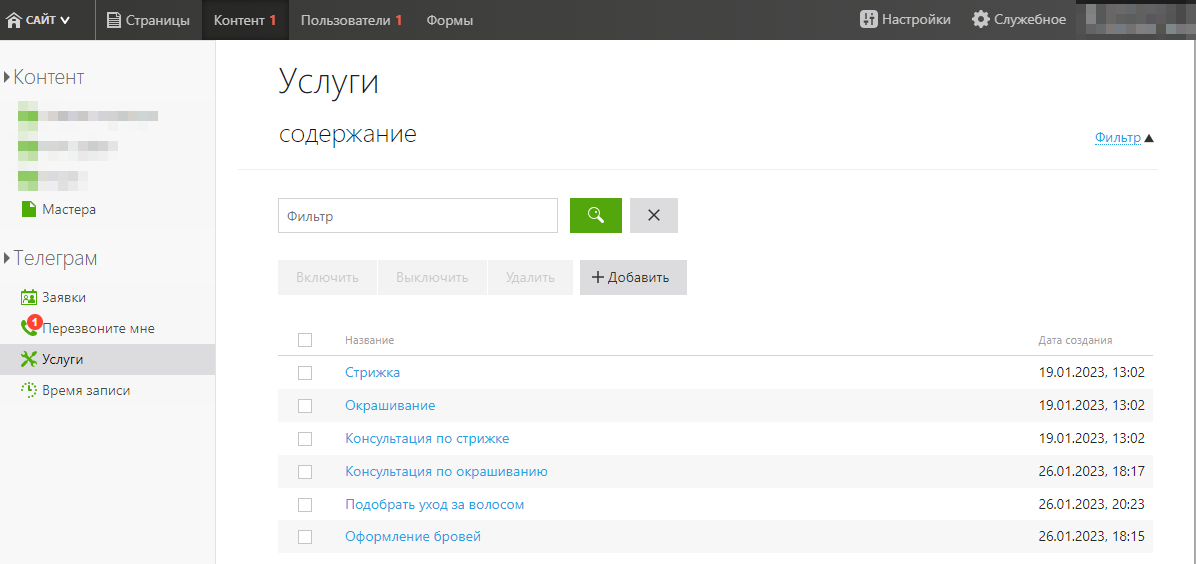Click the Включить button

(x=327, y=277)
